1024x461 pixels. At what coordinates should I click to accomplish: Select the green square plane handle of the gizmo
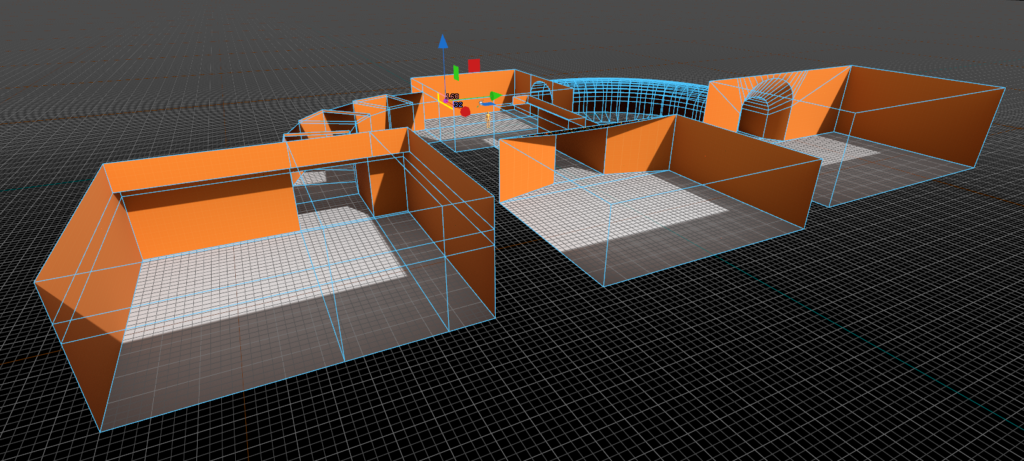[457, 72]
